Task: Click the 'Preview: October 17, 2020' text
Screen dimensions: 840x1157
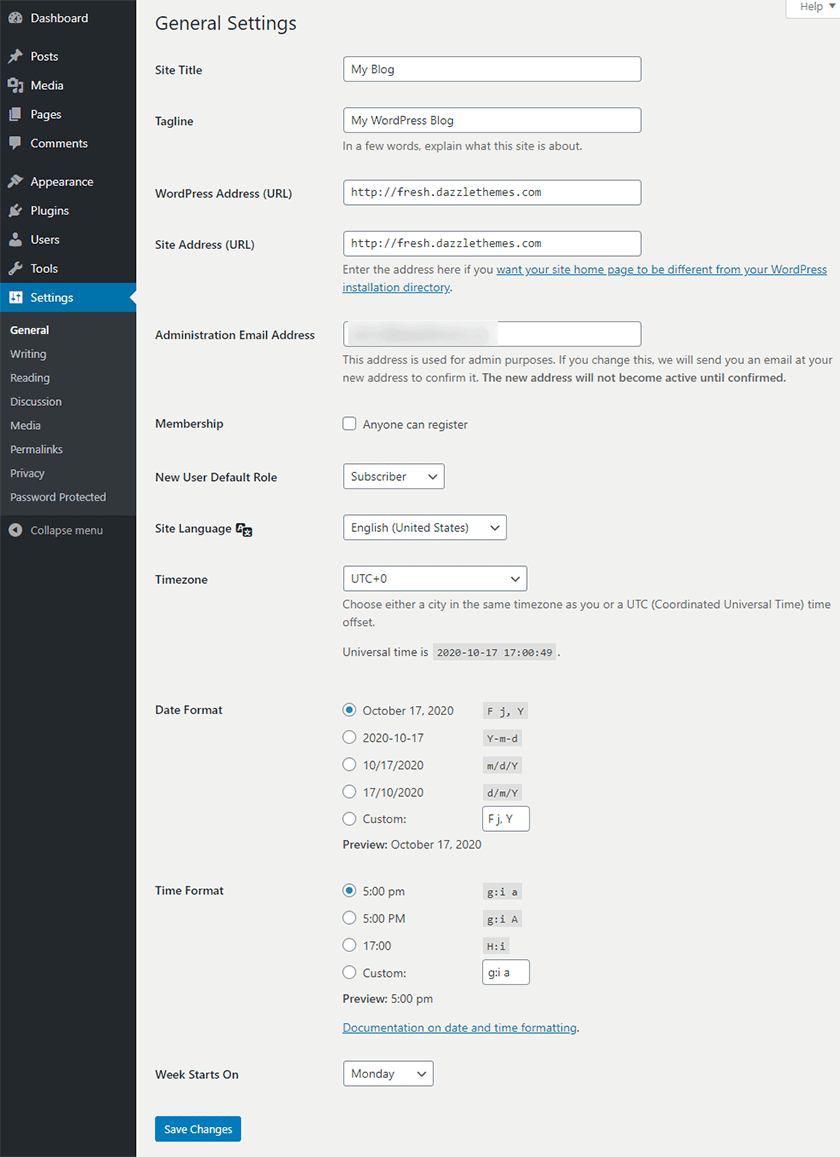Action: pos(412,844)
